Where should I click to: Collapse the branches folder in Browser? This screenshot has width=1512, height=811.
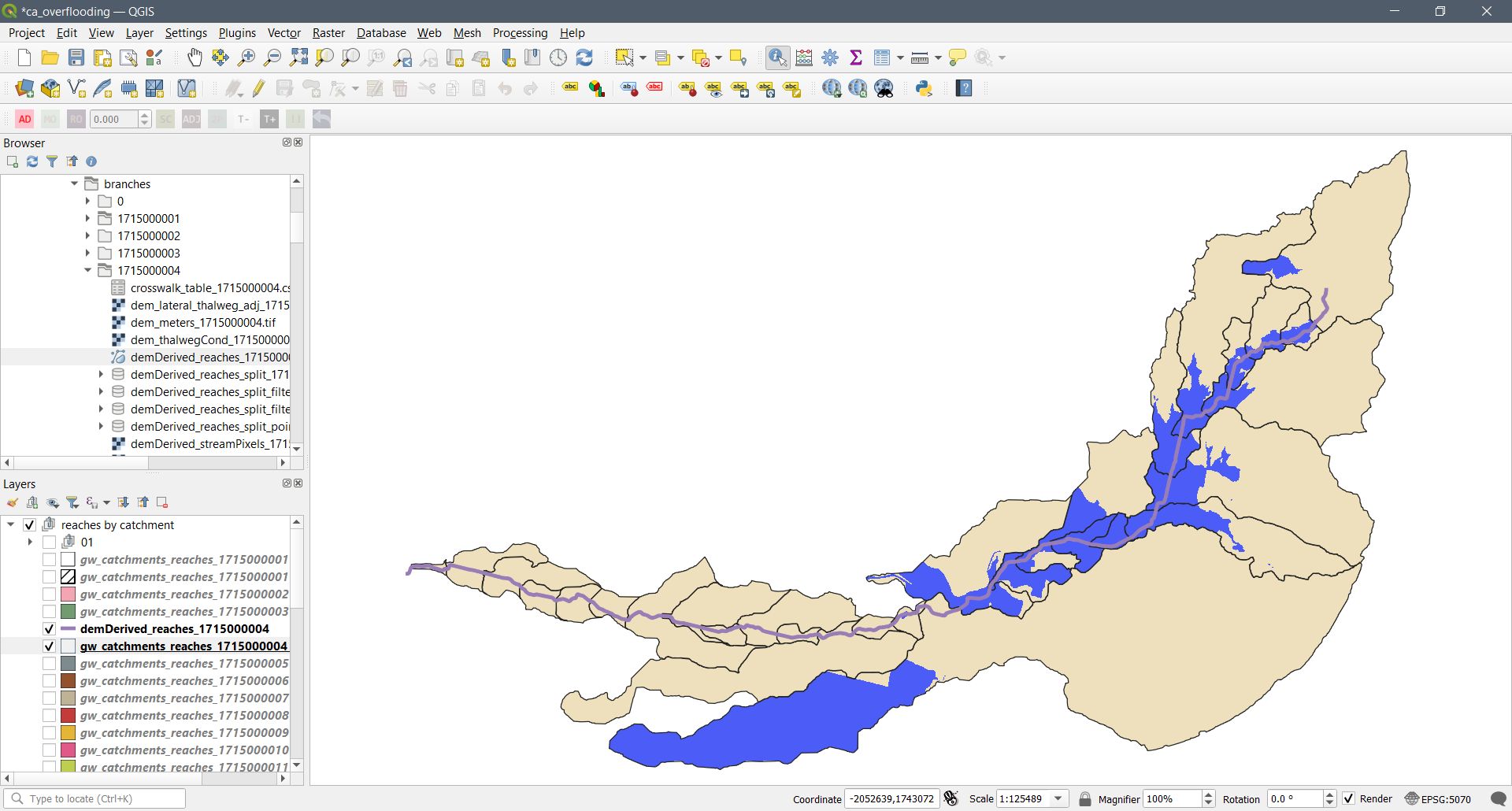pyautogui.click(x=74, y=183)
